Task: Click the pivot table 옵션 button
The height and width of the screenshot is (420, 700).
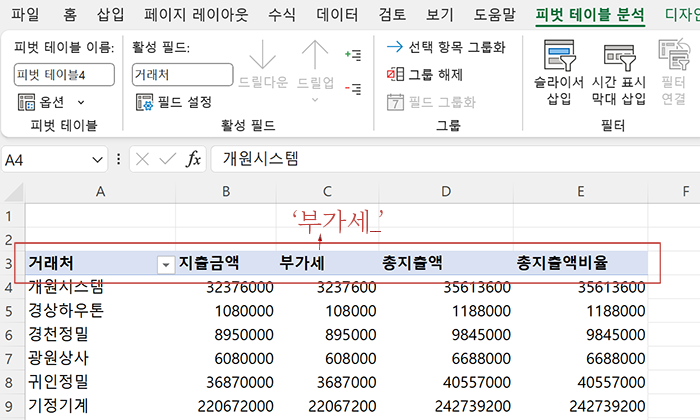Action: tap(41, 102)
